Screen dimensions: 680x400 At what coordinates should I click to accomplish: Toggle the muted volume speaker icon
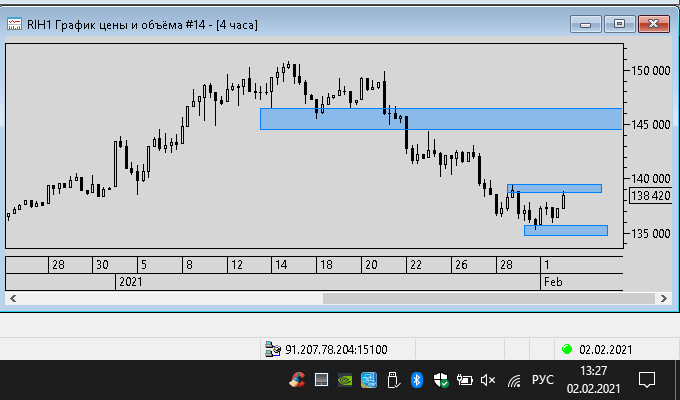[x=488, y=380]
